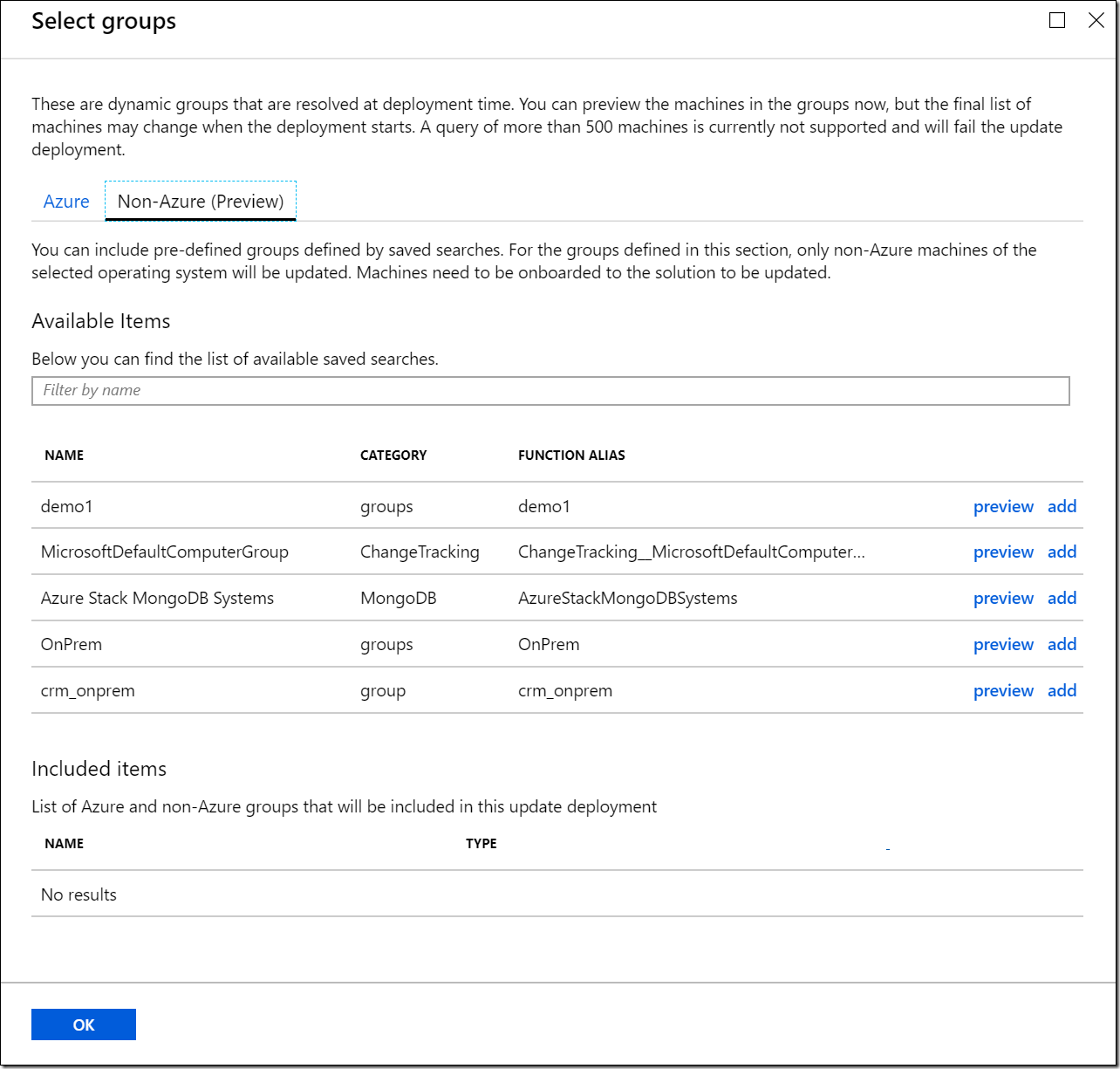
Task: Click the NAME column header in Available Items
Action: coord(65,456)
